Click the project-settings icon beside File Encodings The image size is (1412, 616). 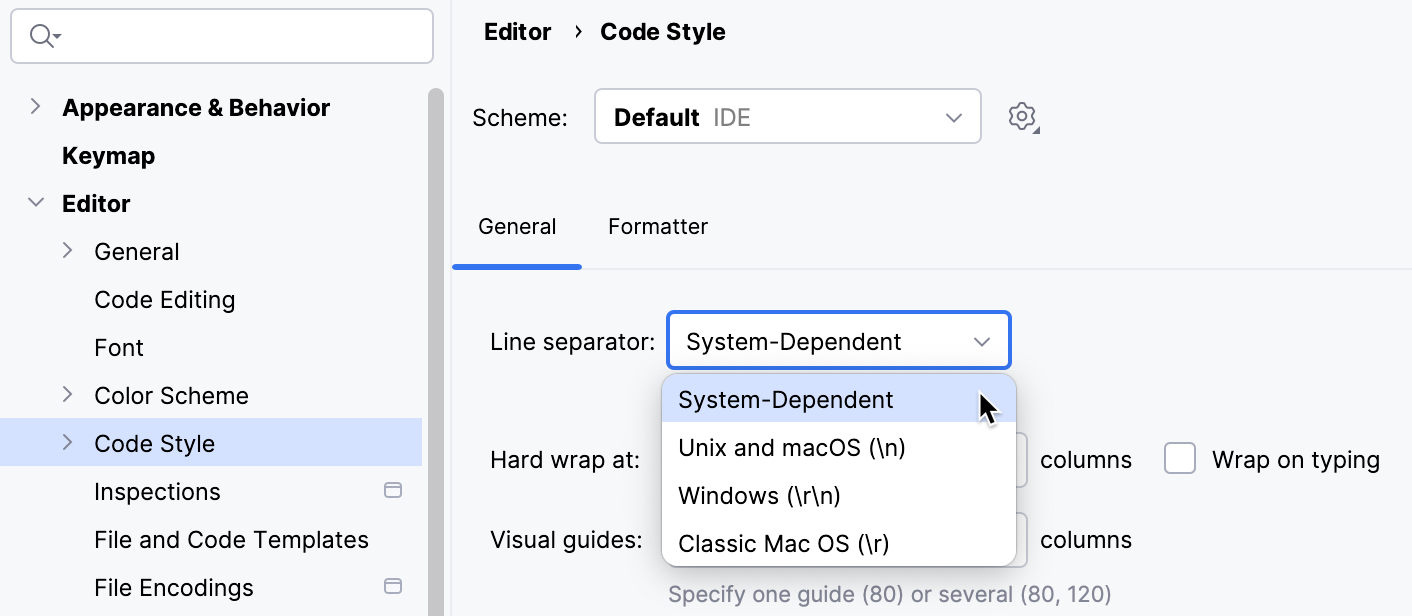point(393,586)
